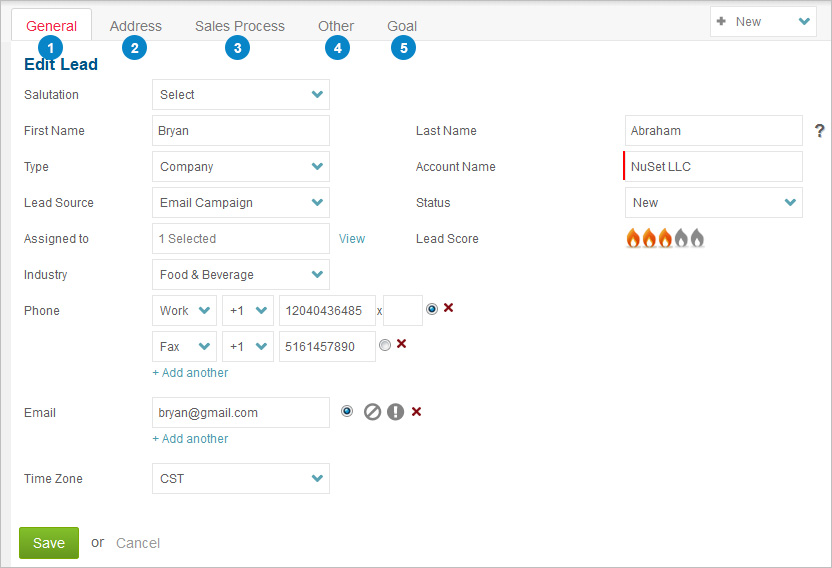Click the Account Name field with NuSet LLC
The image size is (832, 568).
coord(714,167)
